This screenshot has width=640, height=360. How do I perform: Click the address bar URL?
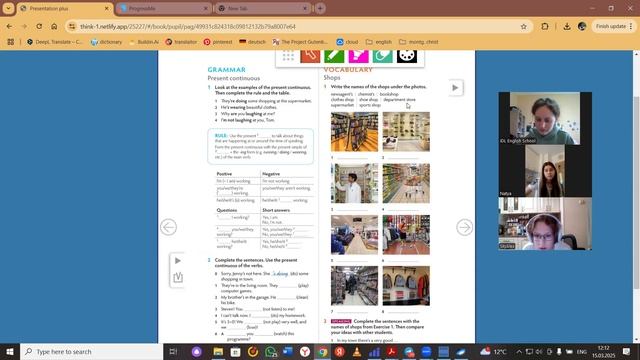pos(188,27)
